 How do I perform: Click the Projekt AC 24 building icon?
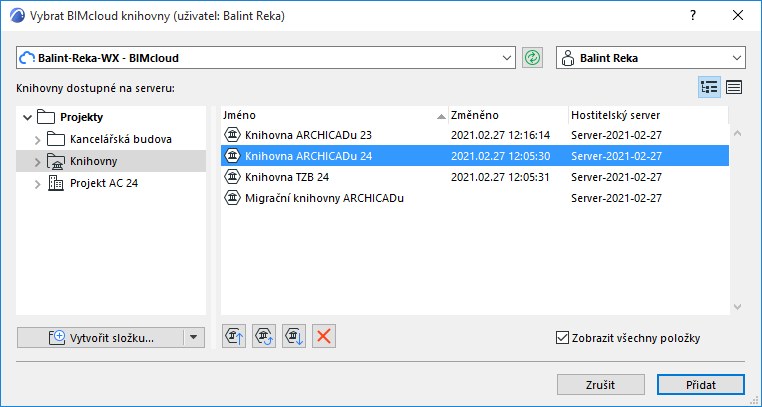coord(56,183)
